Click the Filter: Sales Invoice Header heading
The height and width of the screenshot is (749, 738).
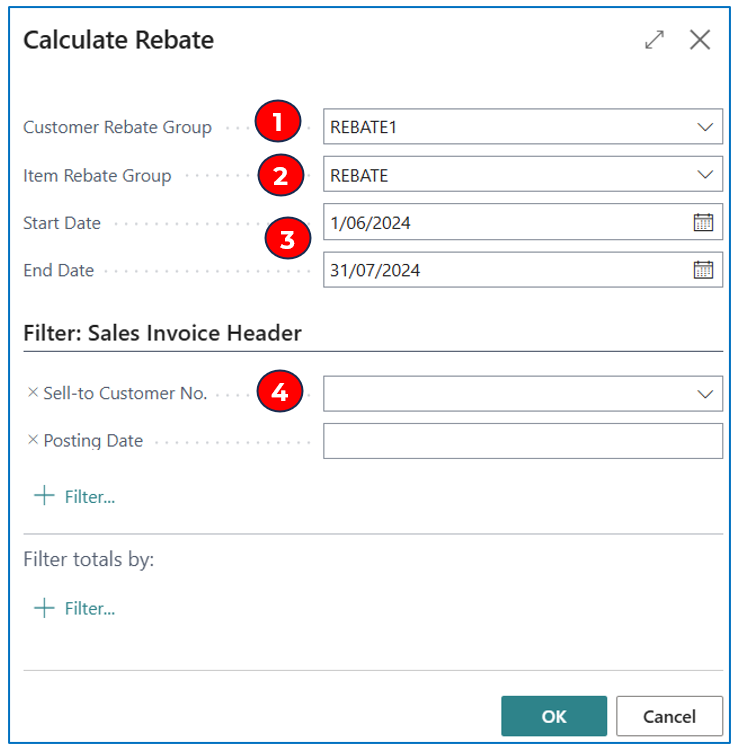tap(162, 333)
